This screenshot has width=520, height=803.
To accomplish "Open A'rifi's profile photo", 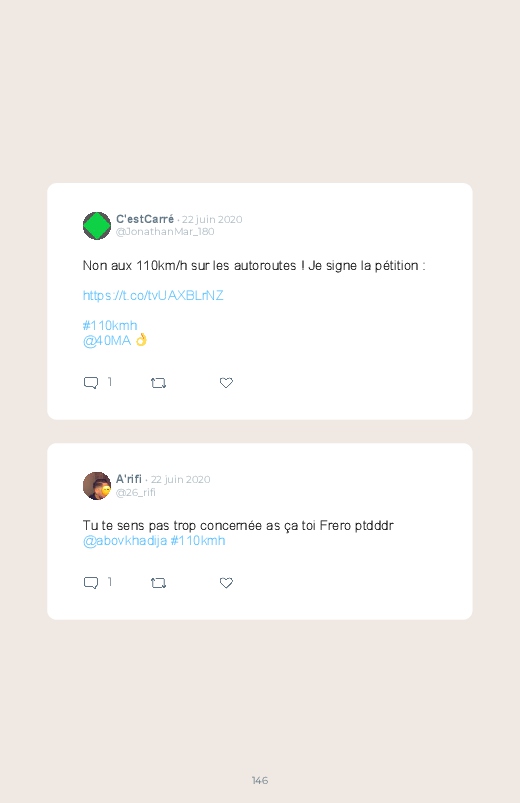I will (x=97, y=486).
